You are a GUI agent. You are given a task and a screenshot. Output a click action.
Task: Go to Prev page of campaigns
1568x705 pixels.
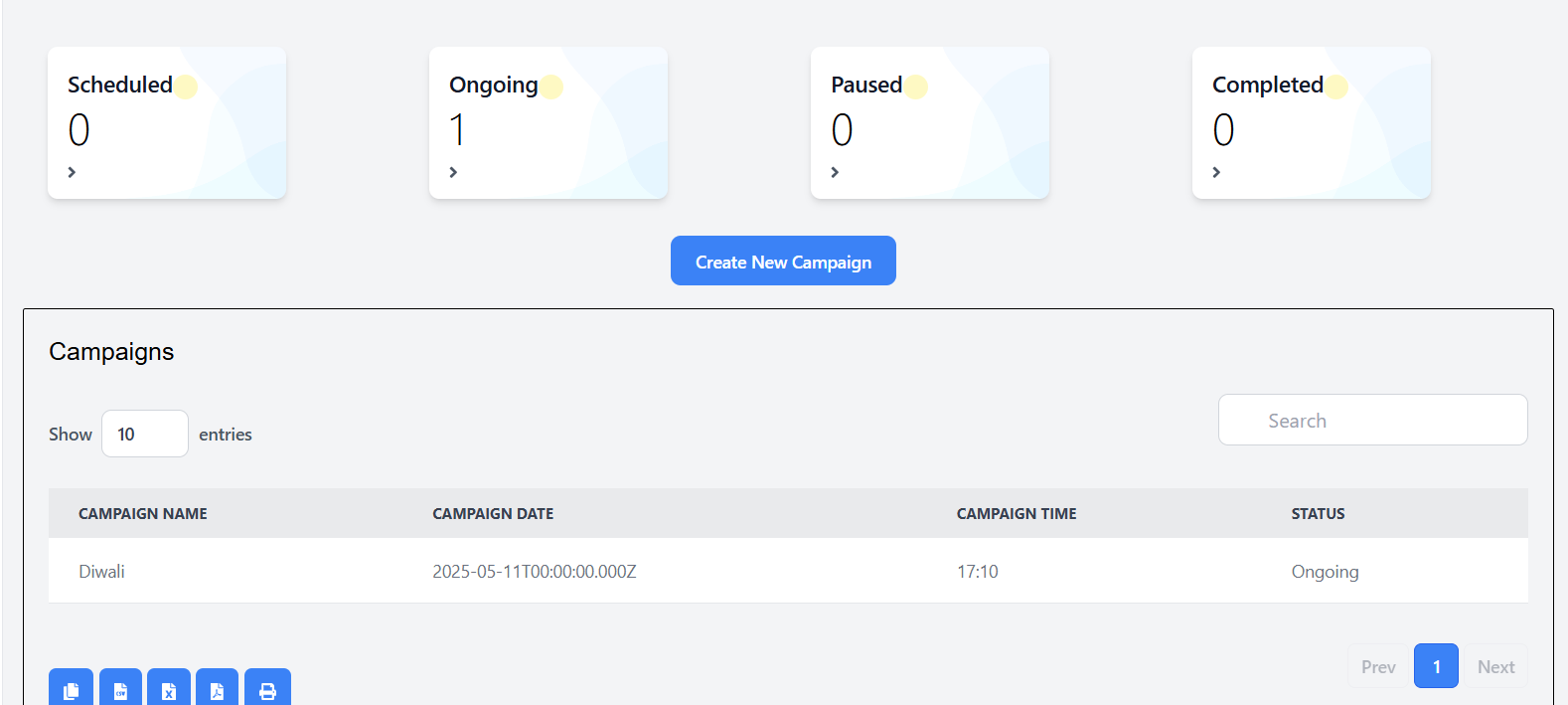coord(1378,666)
